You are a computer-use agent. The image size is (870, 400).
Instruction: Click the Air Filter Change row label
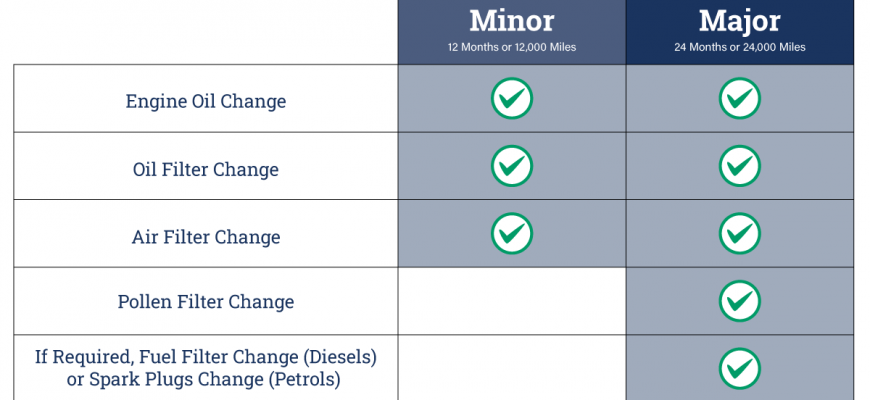[206, 237]
